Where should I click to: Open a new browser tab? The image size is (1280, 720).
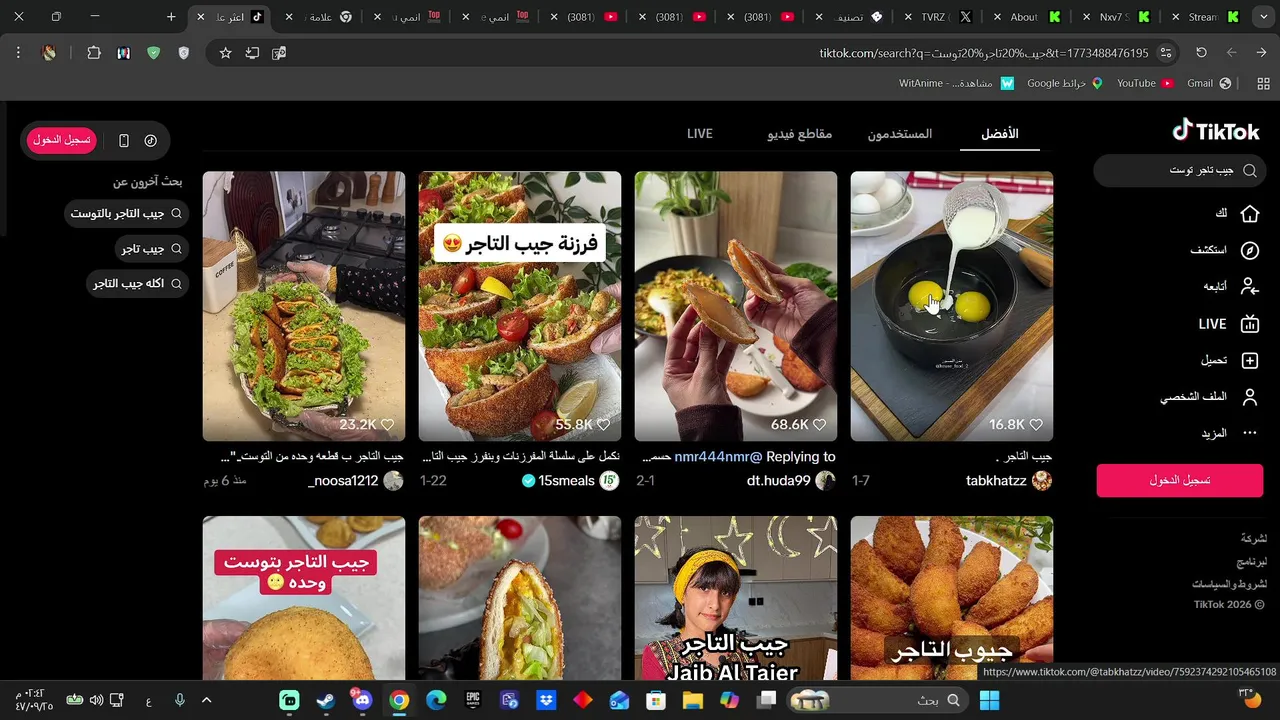[x=171, y=17]
